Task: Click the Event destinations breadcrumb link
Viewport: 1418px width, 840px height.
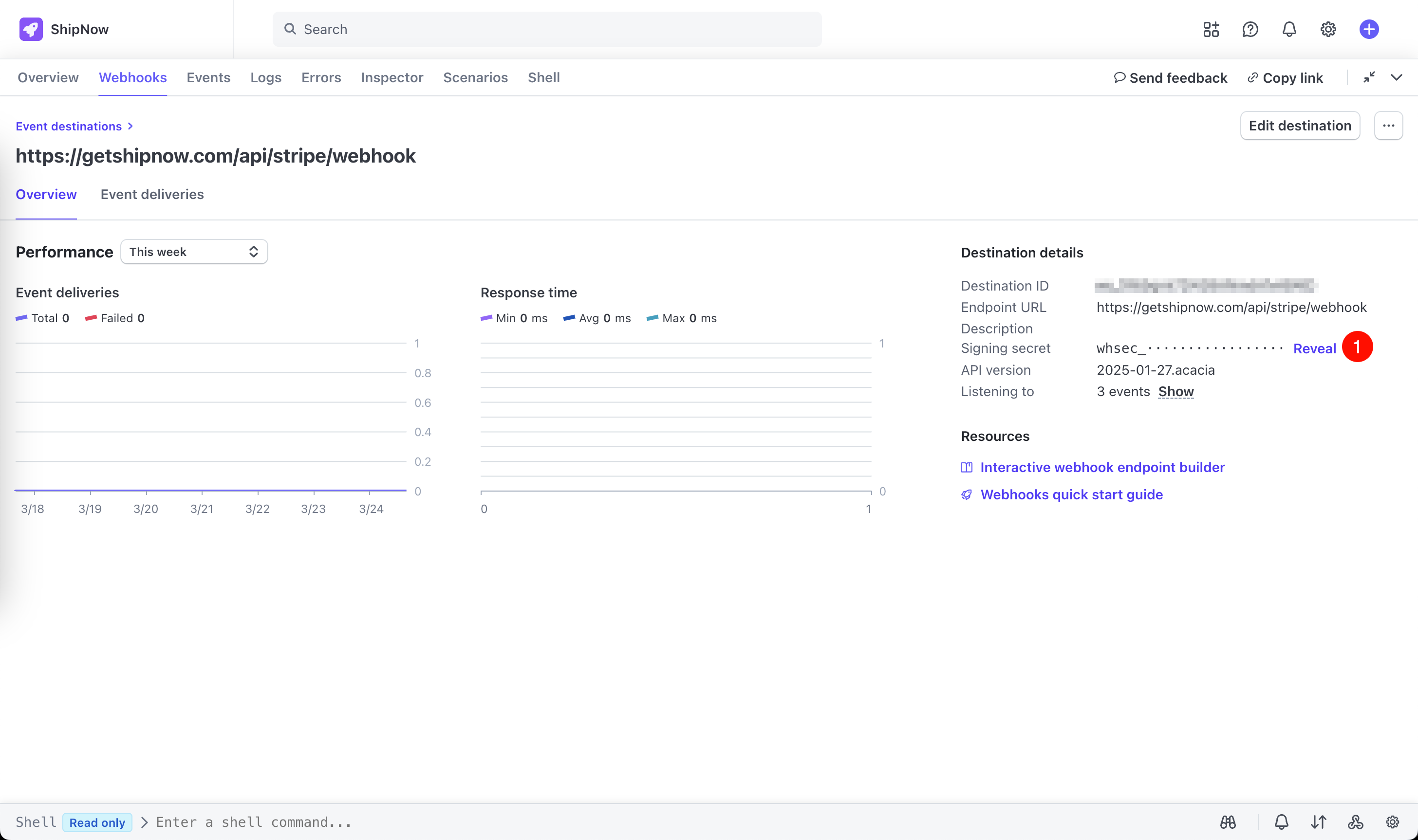Action: click(69, 126)
